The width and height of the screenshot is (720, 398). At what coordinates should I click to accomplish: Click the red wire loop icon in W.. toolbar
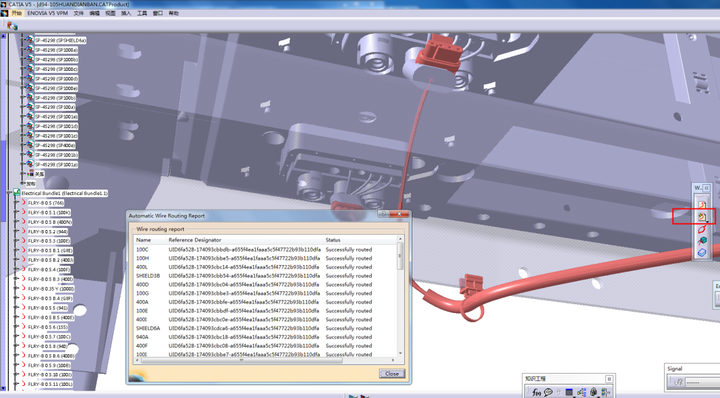click(x=702, y=229)
